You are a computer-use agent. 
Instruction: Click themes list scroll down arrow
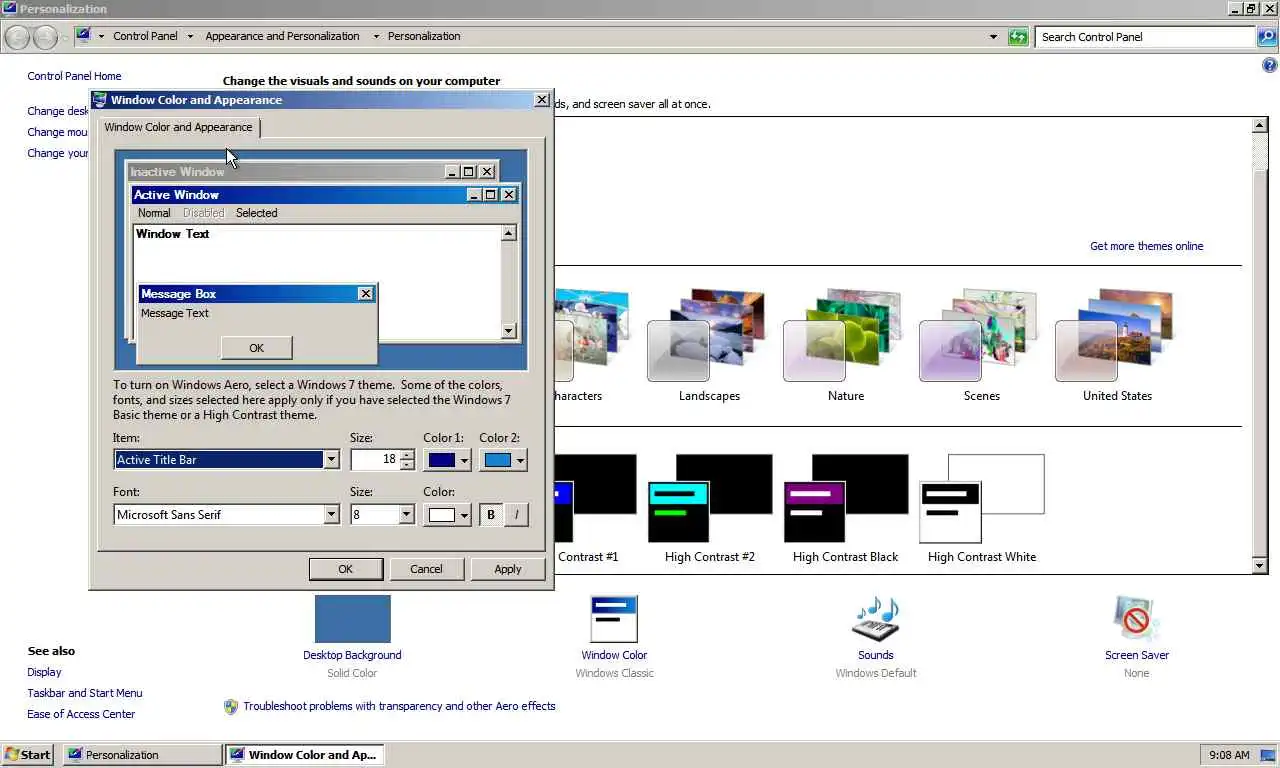click(1260, 566)
